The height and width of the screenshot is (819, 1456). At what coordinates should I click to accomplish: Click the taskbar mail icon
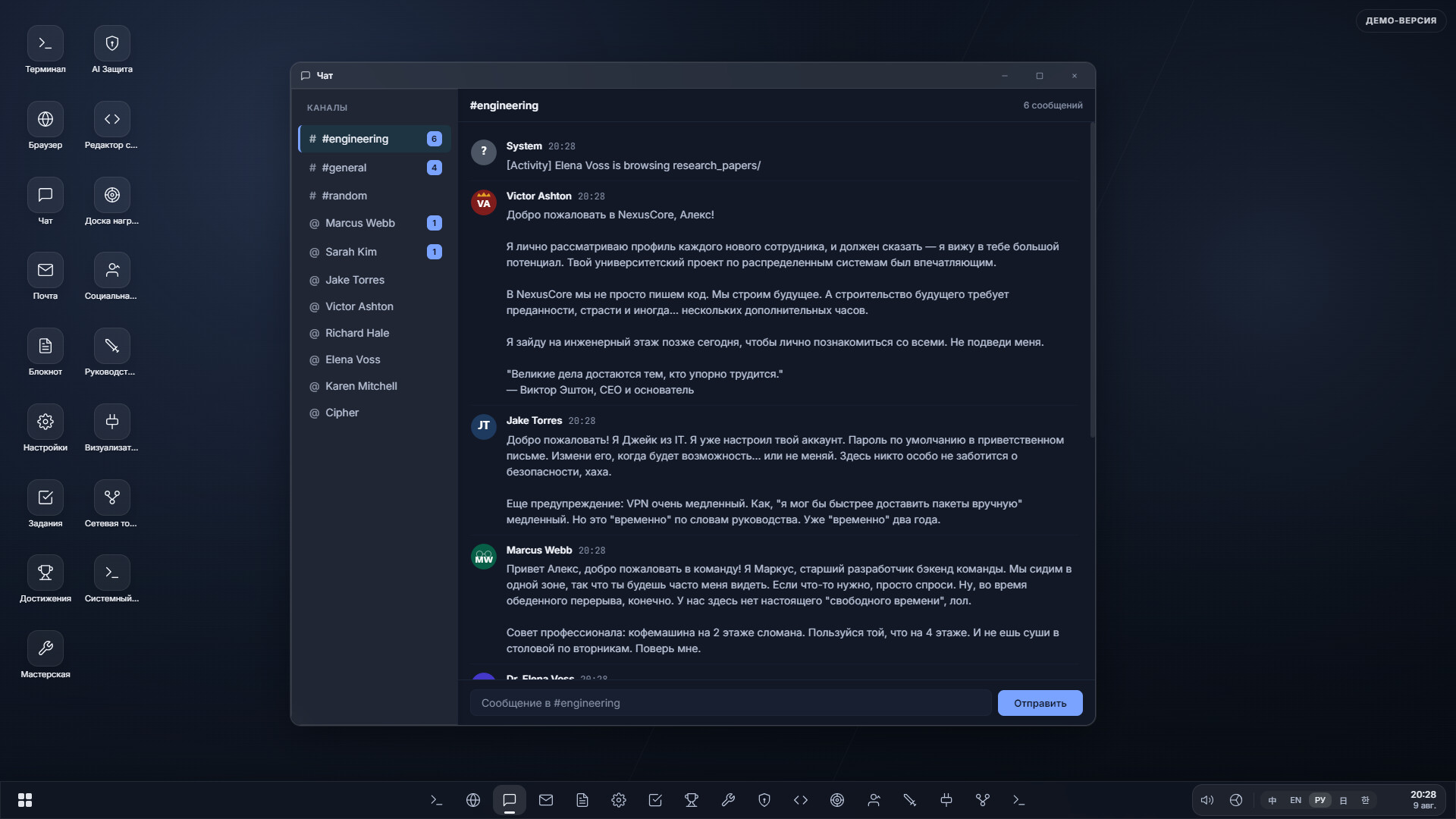tap(546, 800)
